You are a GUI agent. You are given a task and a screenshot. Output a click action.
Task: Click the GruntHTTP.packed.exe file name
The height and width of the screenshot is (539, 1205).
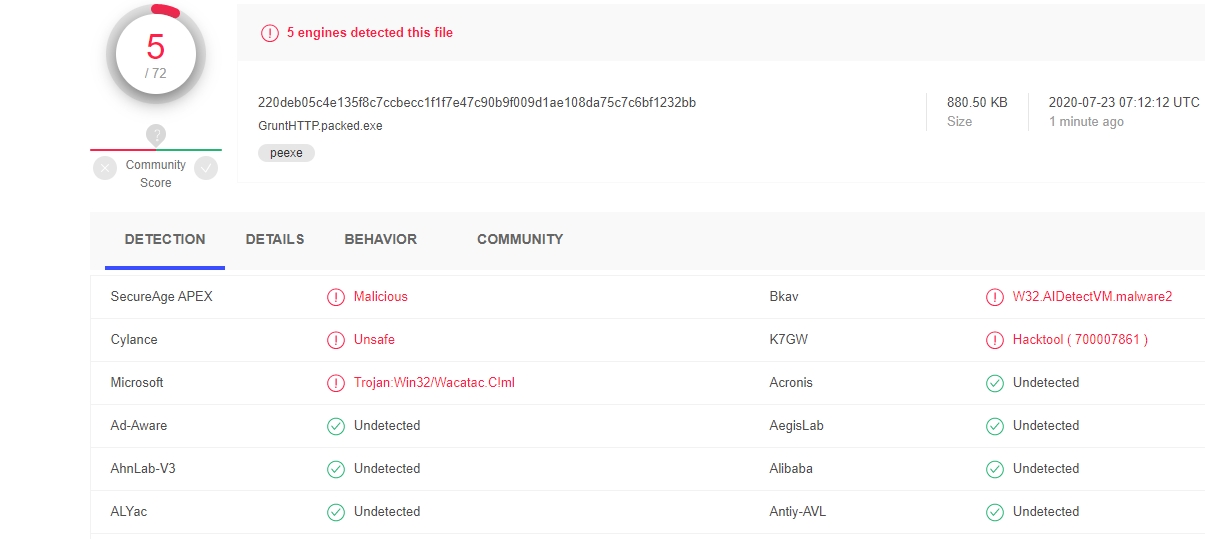click(320, 126)
